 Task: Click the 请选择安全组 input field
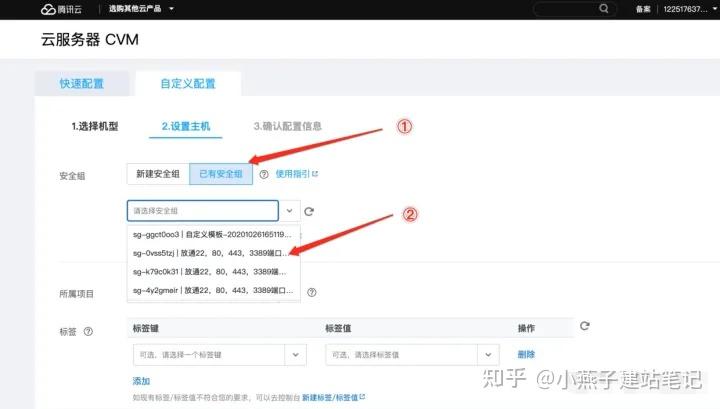click(202, 211)
